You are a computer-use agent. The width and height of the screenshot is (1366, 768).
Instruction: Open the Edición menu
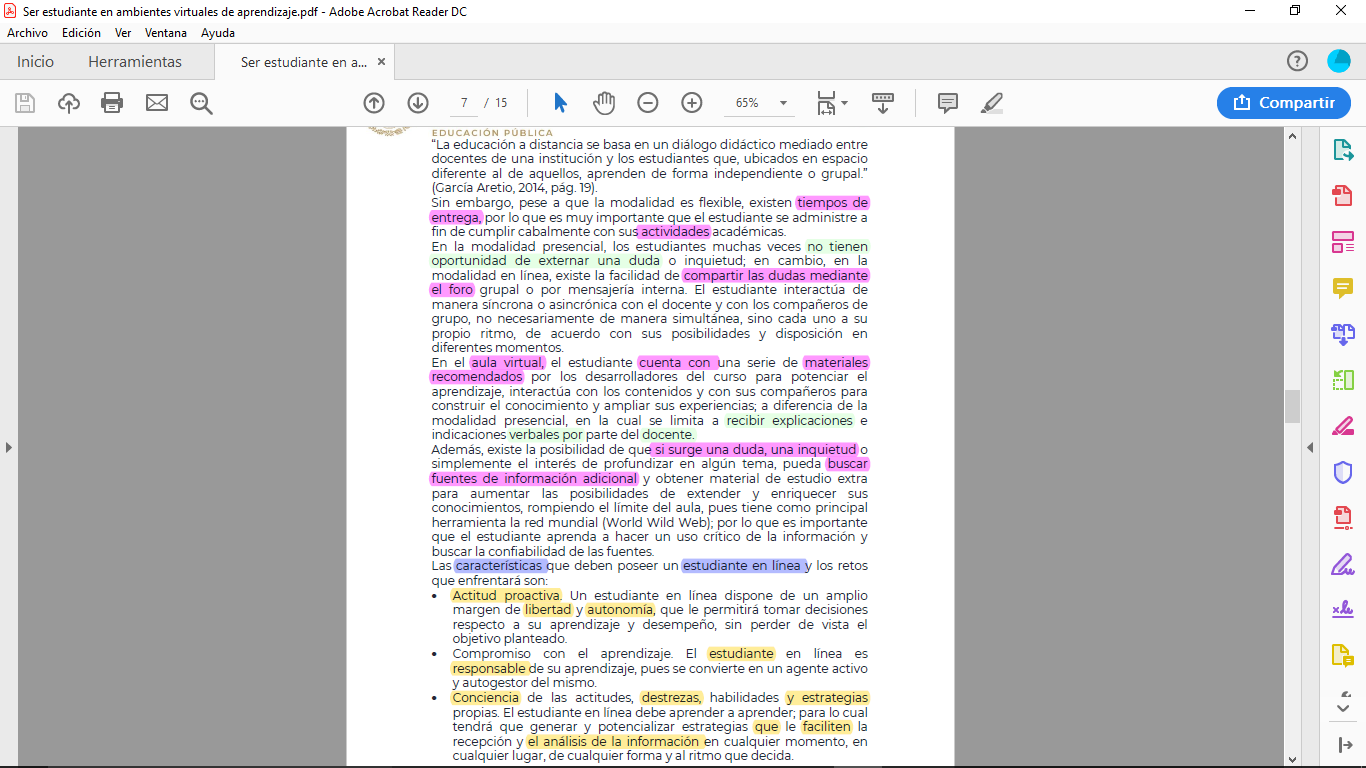(x=81, y=33)
